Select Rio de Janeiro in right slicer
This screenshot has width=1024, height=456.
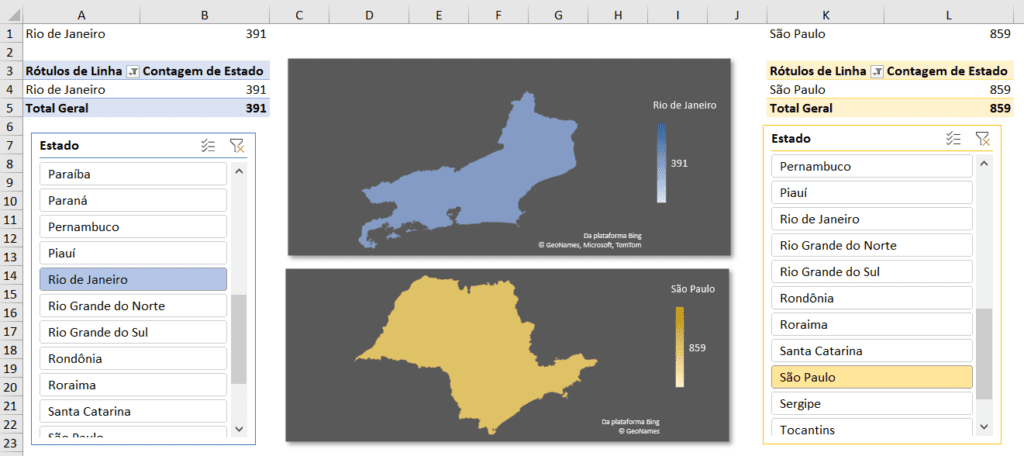[x=872, y=219]
